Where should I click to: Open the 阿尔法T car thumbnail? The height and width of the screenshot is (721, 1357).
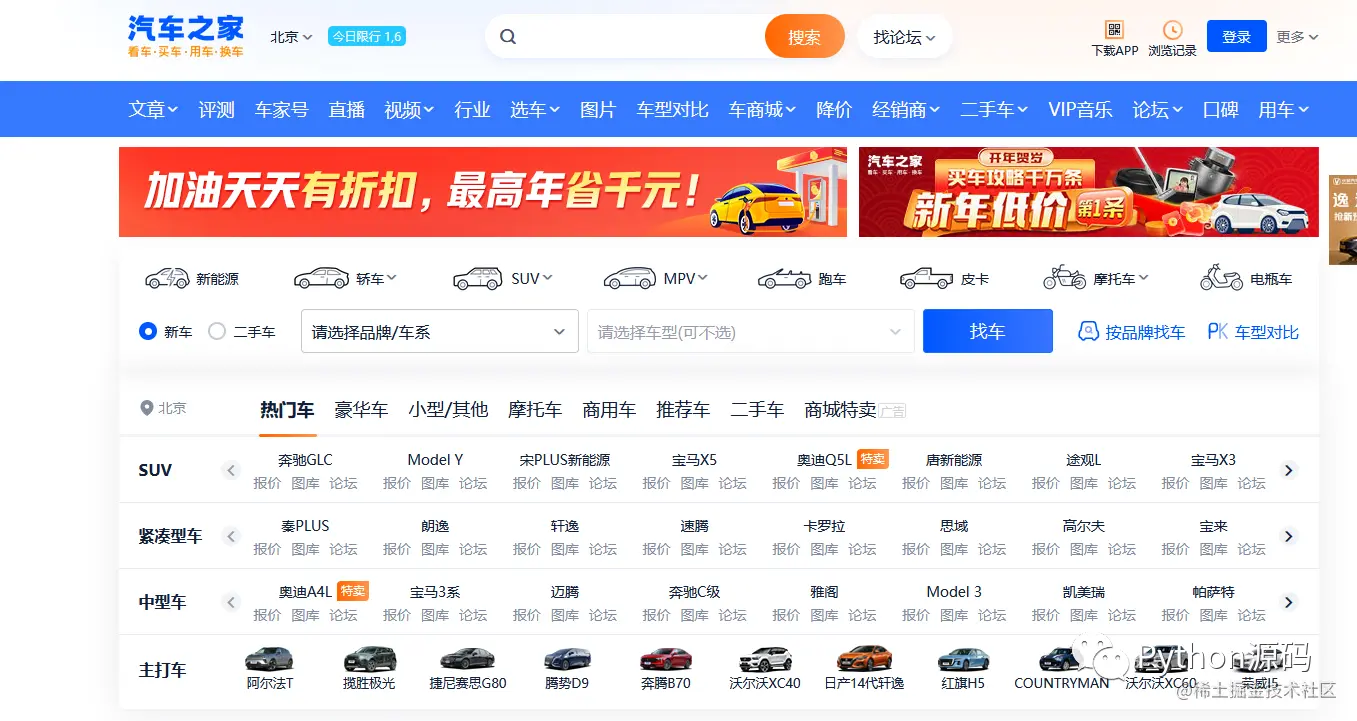270,659
